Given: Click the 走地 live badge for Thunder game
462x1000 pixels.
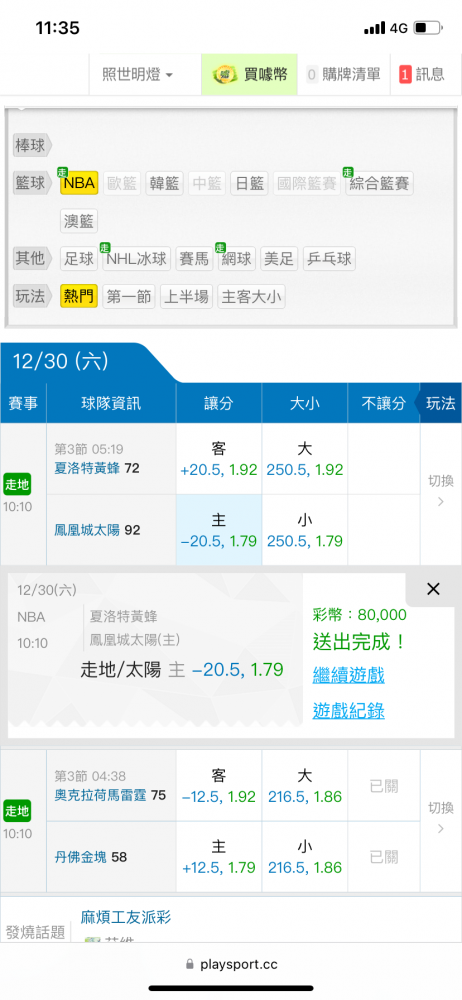Looking at the screenshot, I should 16,811.
